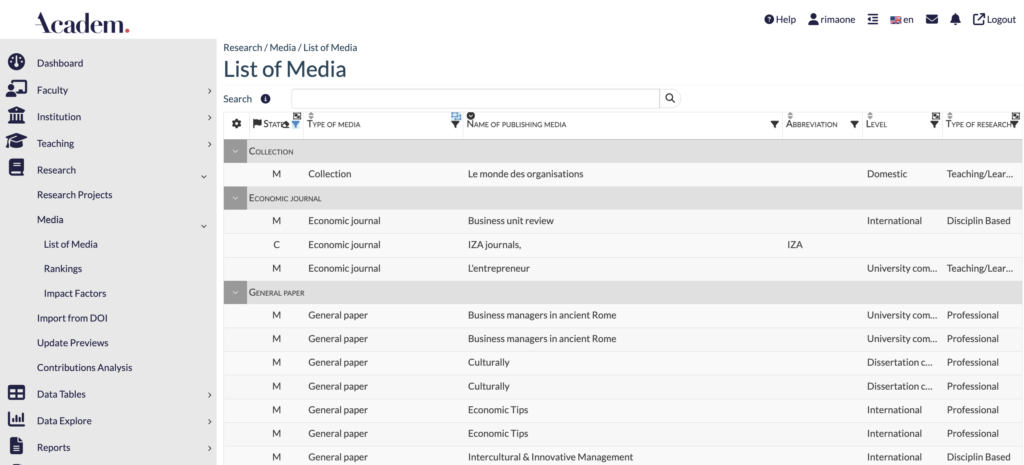Expand the Faculty sidebar menu

coord(52,90)
